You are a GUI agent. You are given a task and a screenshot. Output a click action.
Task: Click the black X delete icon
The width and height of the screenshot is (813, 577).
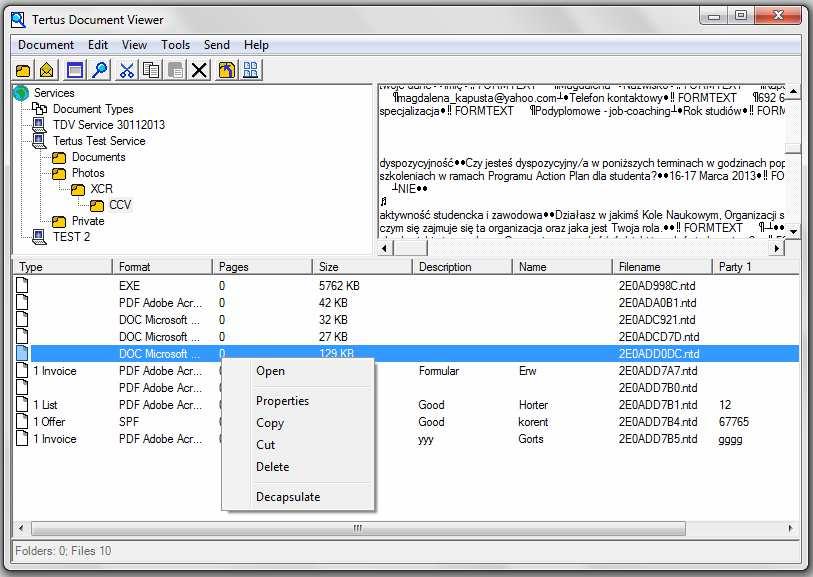[200, 70]
